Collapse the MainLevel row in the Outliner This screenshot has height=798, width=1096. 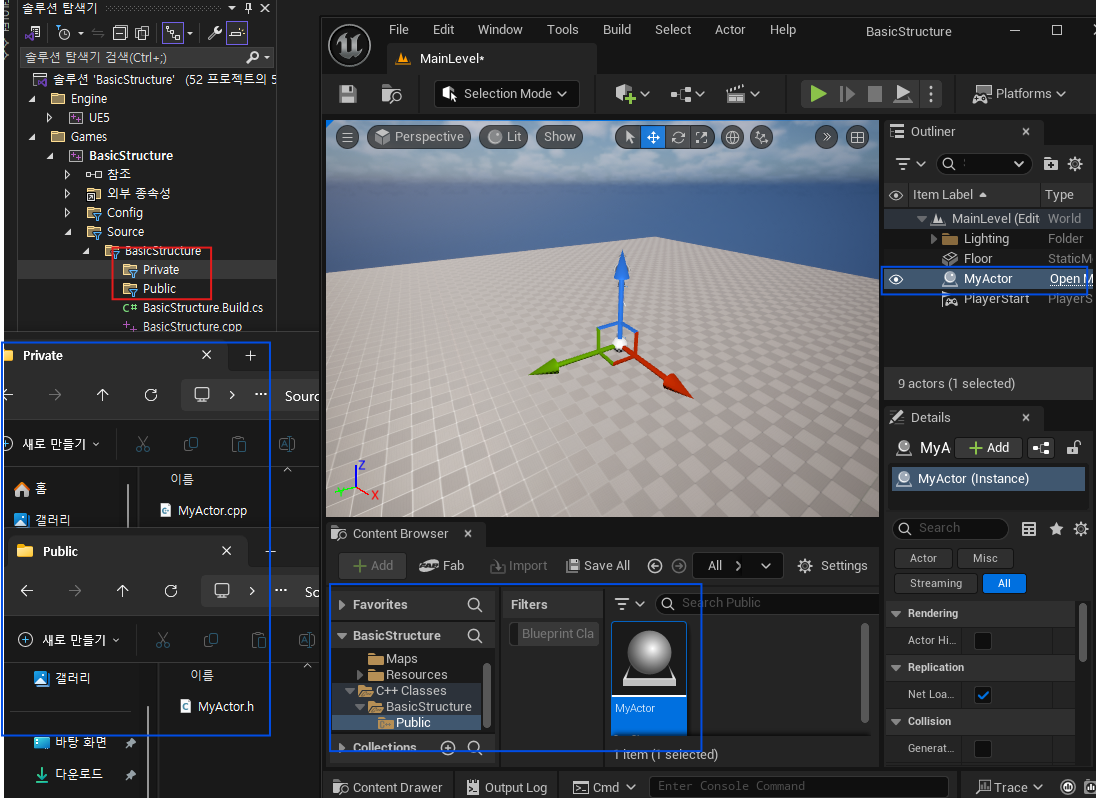point(922,219)
